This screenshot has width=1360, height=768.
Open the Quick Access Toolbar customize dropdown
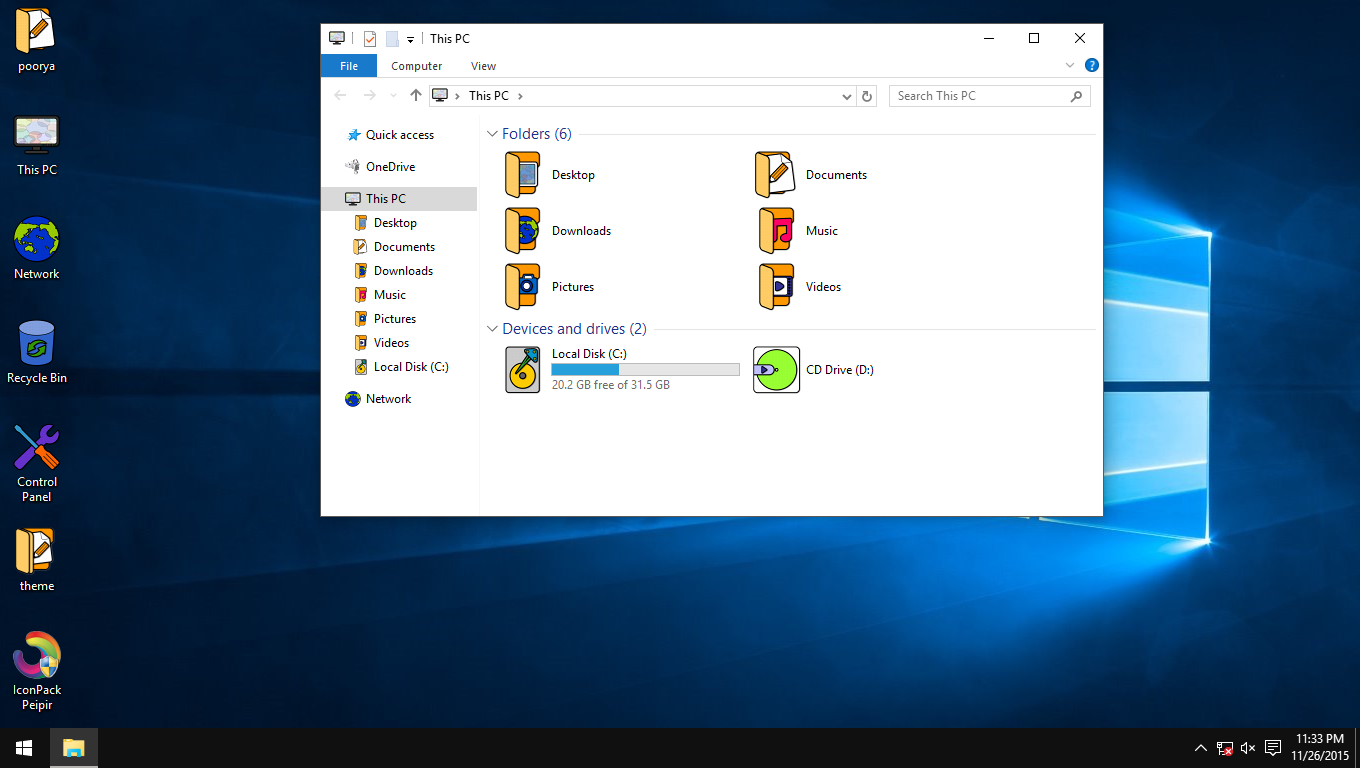tap(410, 38)
